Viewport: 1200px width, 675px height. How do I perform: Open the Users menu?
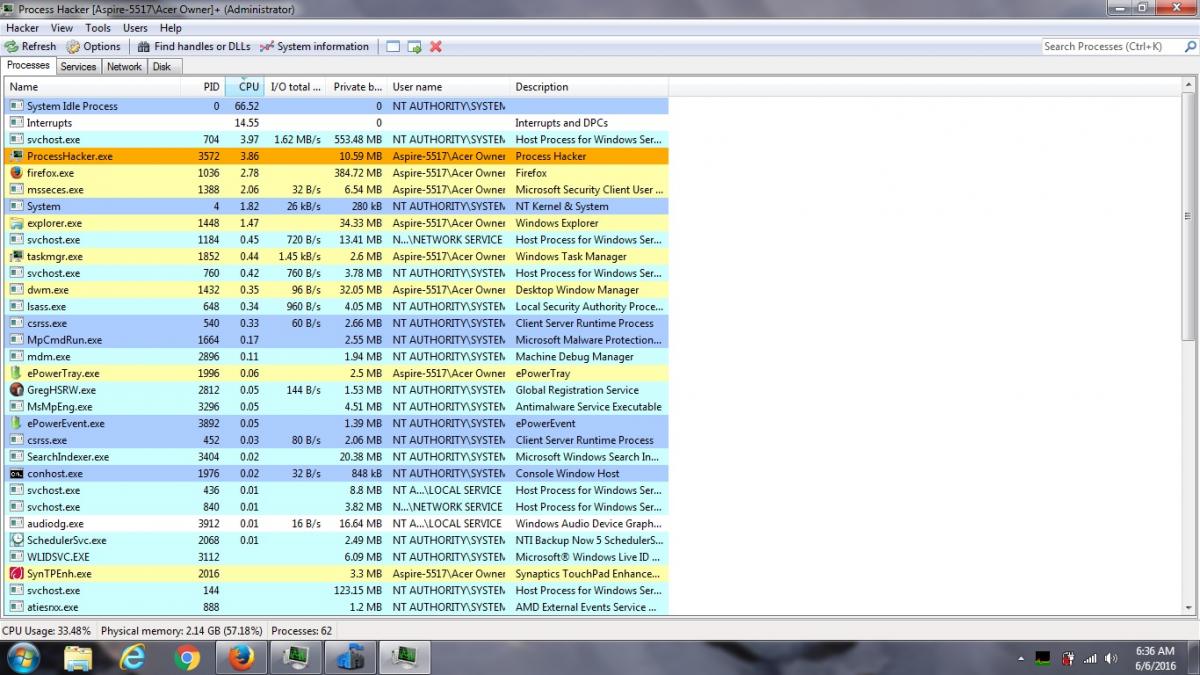(x=135, y=28)
